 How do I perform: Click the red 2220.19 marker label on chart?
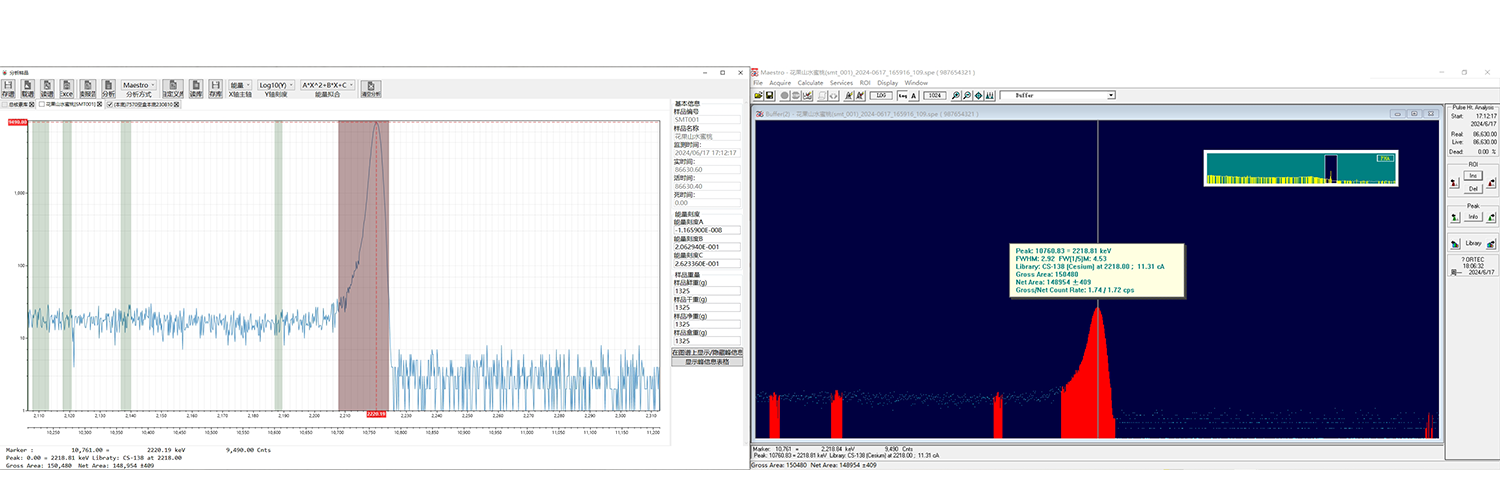376,413
